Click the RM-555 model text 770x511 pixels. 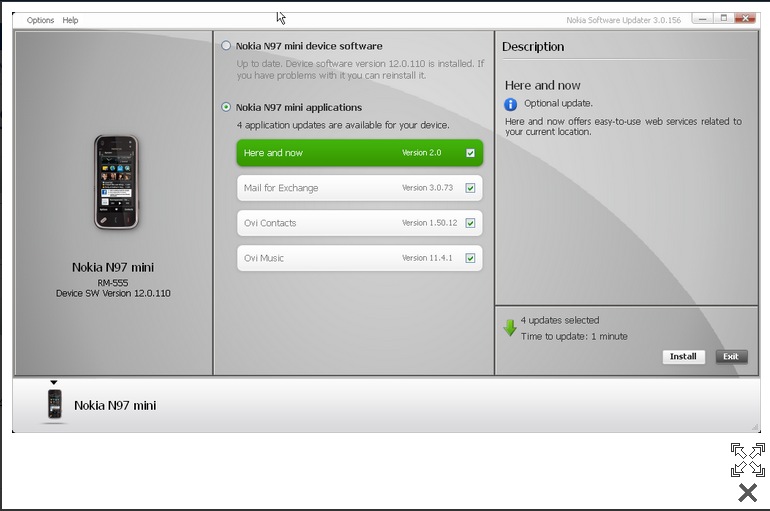(112, 283)
